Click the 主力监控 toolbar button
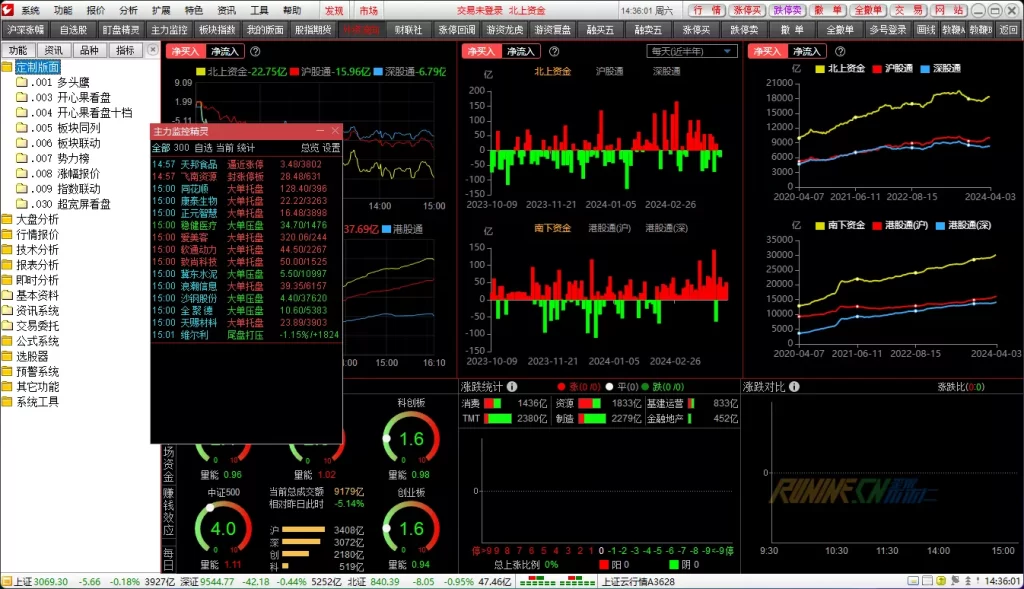 (169, 29)
